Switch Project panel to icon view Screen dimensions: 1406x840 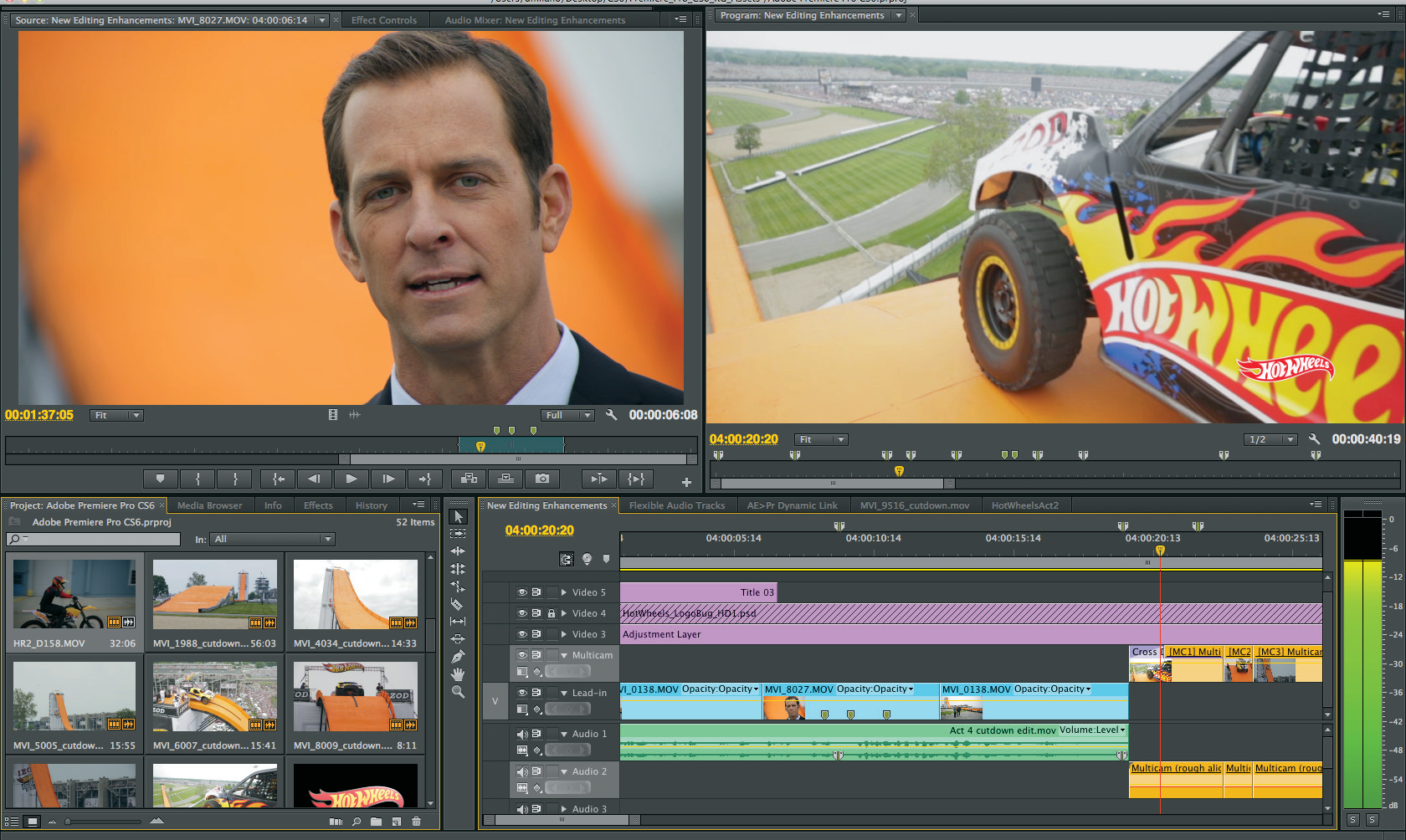[x=32, y=822]
